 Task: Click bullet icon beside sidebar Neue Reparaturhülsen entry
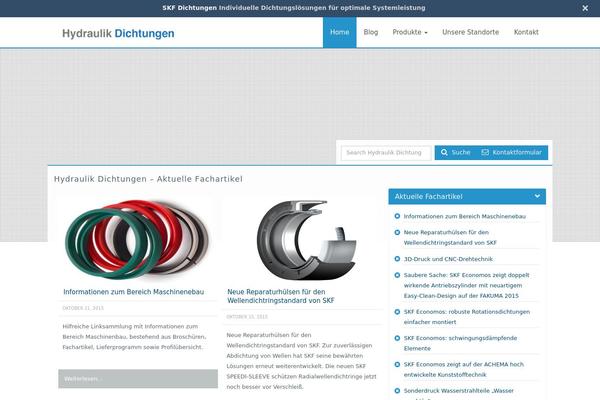pos(397,232)
